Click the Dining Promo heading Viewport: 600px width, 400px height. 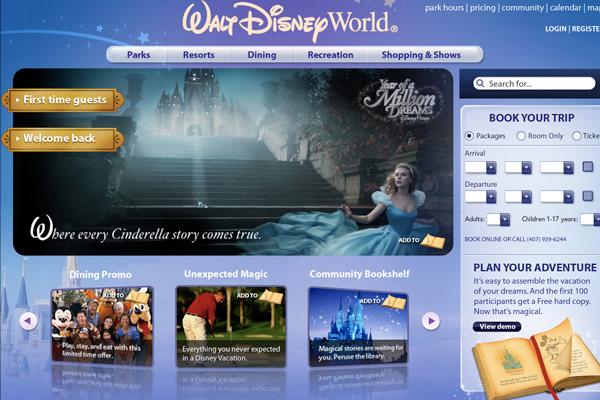pyautogui.click(x=100, y=274)
